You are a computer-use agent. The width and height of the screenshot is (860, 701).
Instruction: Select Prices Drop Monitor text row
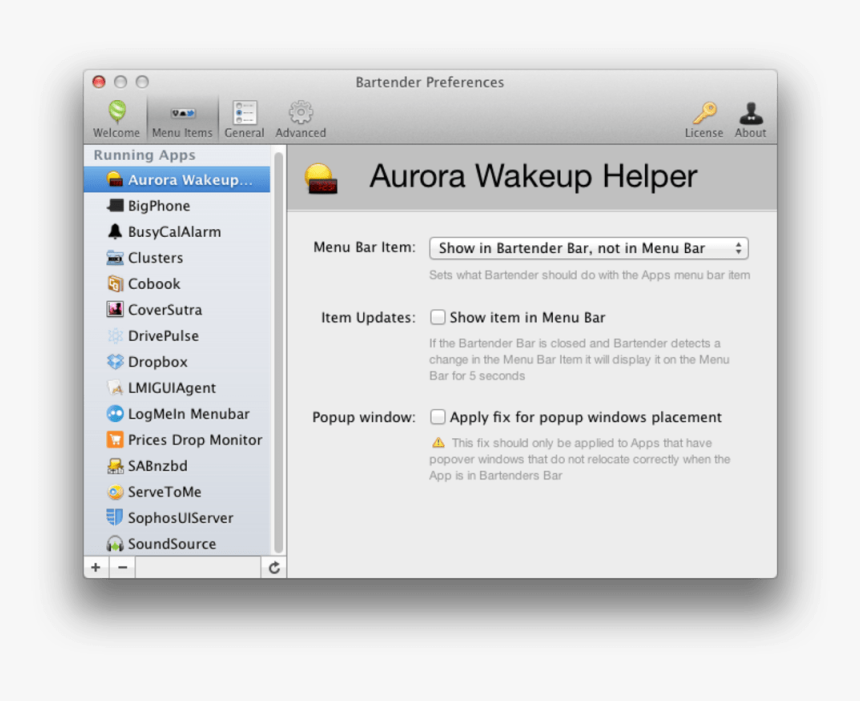[x=195, y=440]
